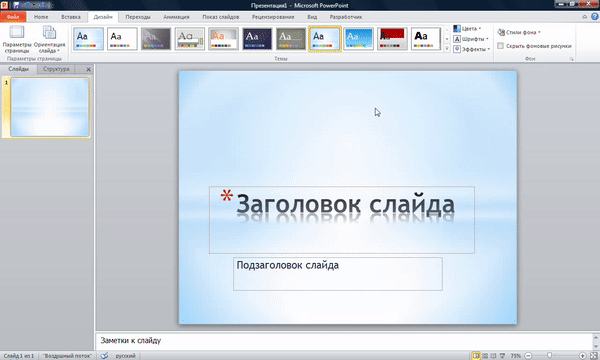Switch to the Слайды pane tab
The width and height of the screenshot is (600, 360).
(18, 69)
